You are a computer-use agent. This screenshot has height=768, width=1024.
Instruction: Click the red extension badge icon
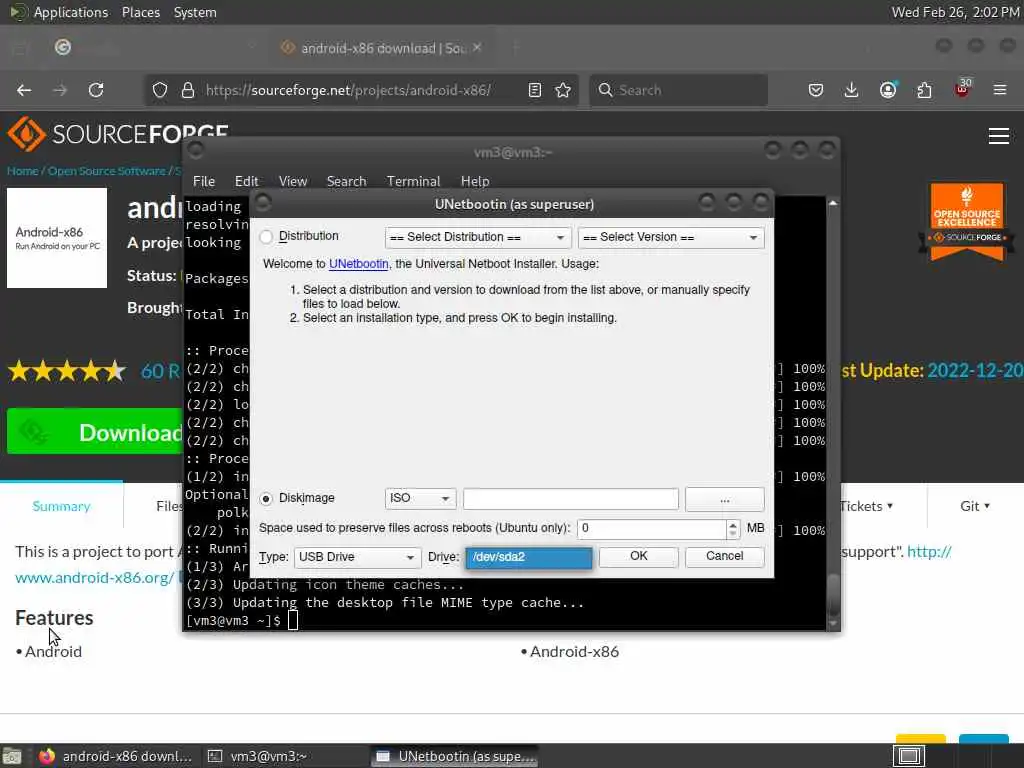962,89
